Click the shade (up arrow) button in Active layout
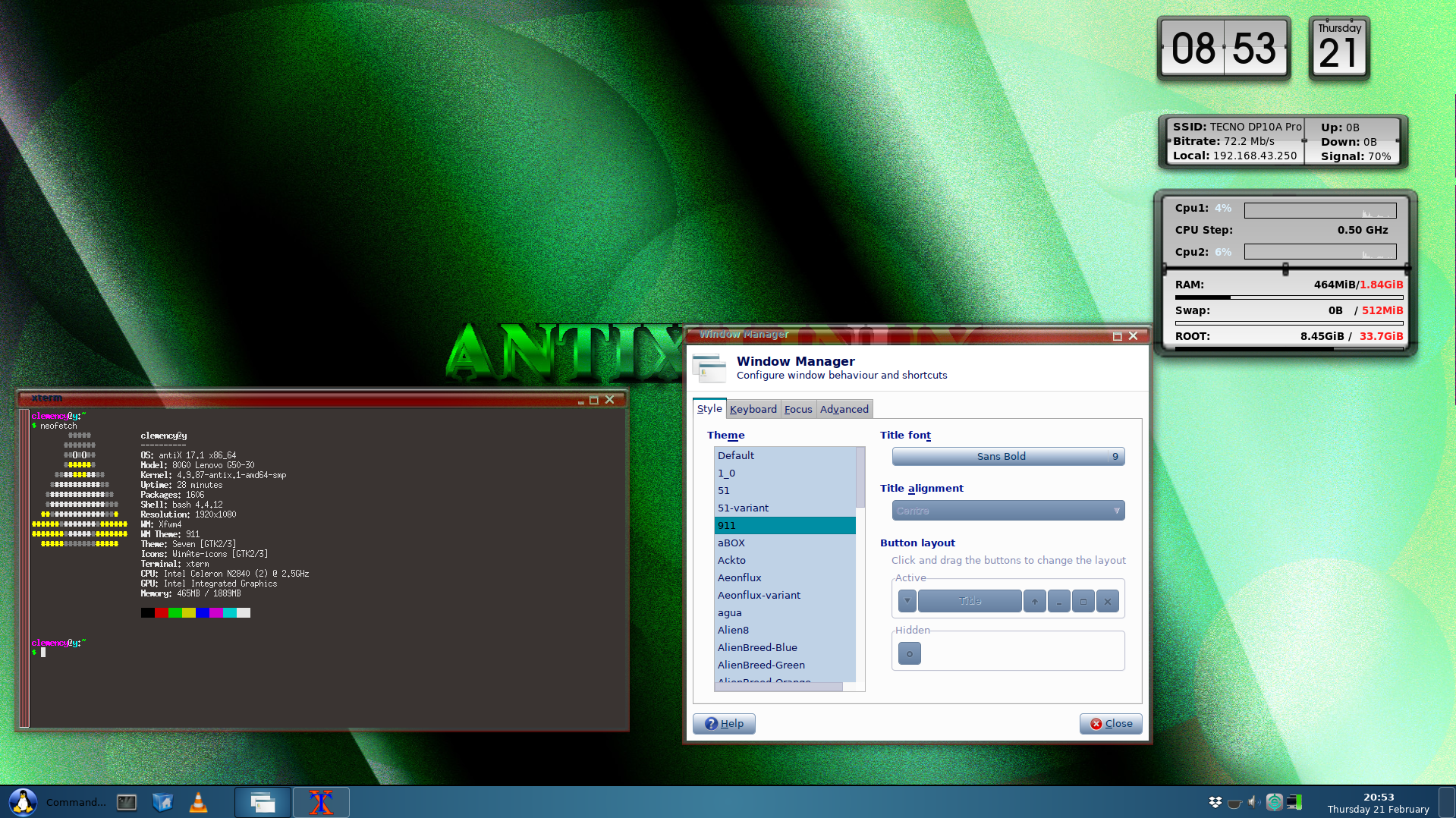This screenshot has height=818, width=1456. [1034, 601]
